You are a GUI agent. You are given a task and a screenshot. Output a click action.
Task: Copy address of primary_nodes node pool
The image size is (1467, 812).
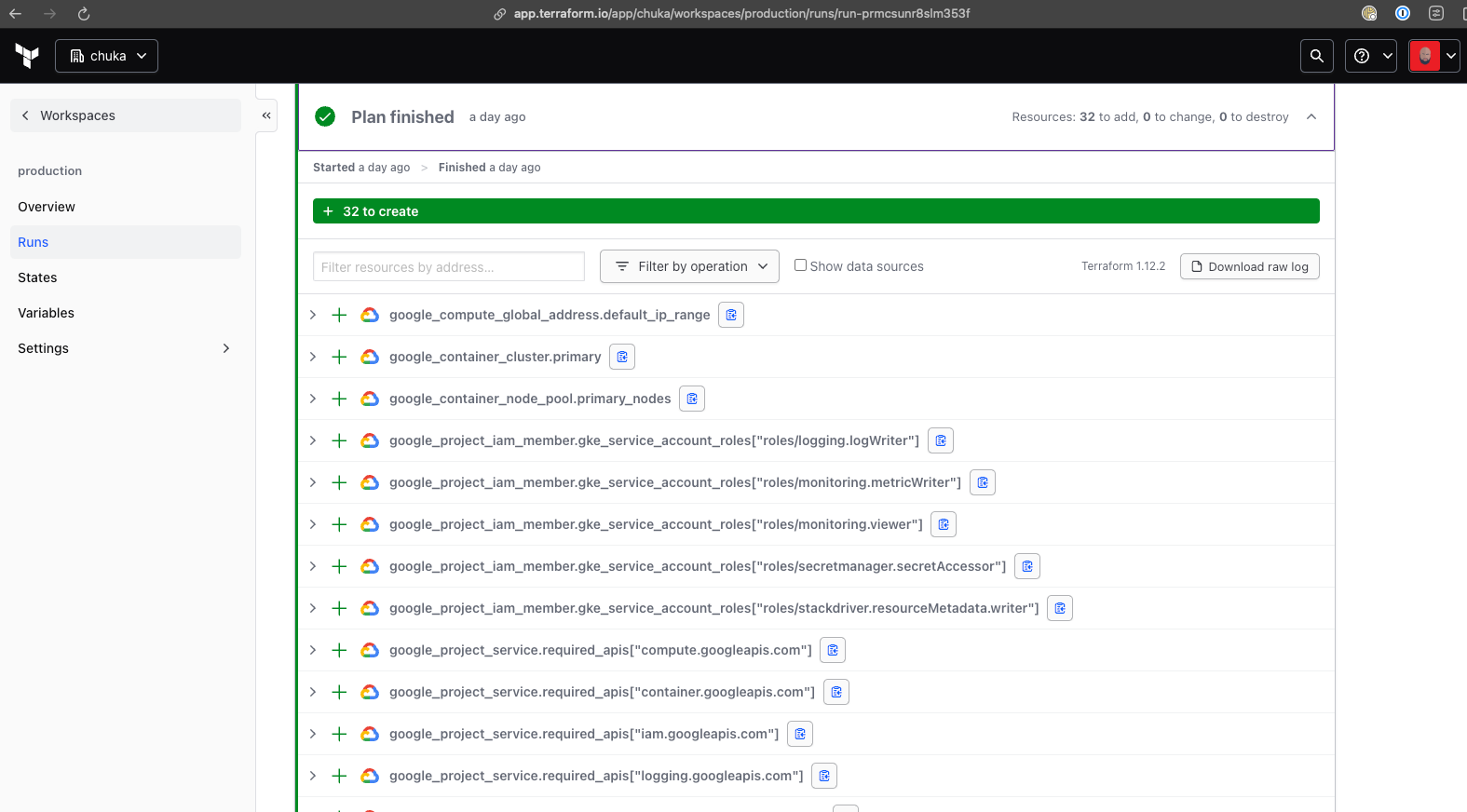coord(692,399)
